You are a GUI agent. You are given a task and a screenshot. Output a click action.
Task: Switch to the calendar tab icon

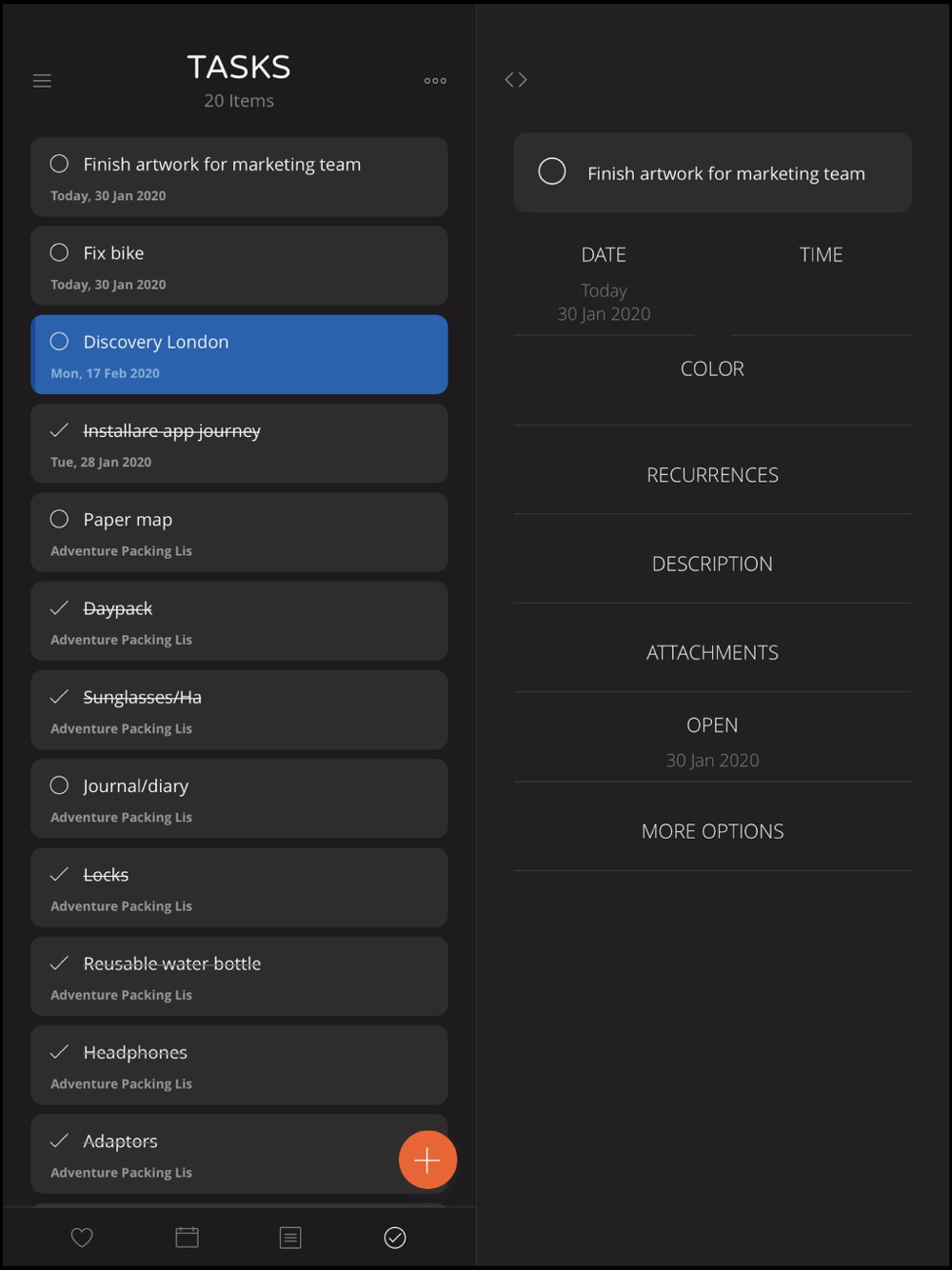click(x=187, y=1237)
